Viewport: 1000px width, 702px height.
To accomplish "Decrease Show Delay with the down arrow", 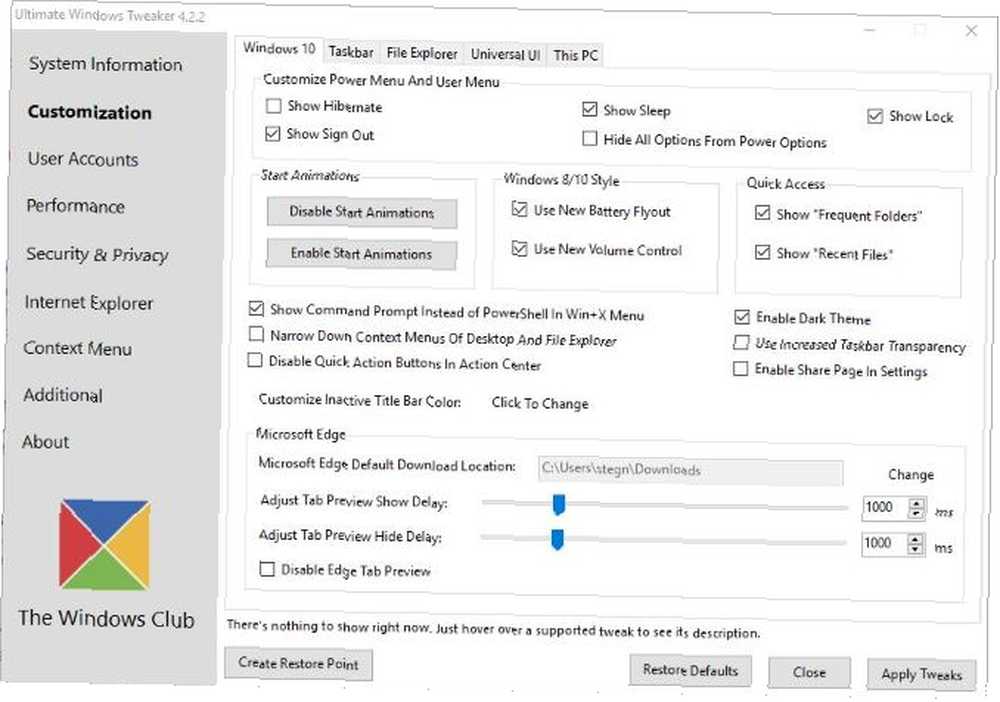I will [916, 514].
